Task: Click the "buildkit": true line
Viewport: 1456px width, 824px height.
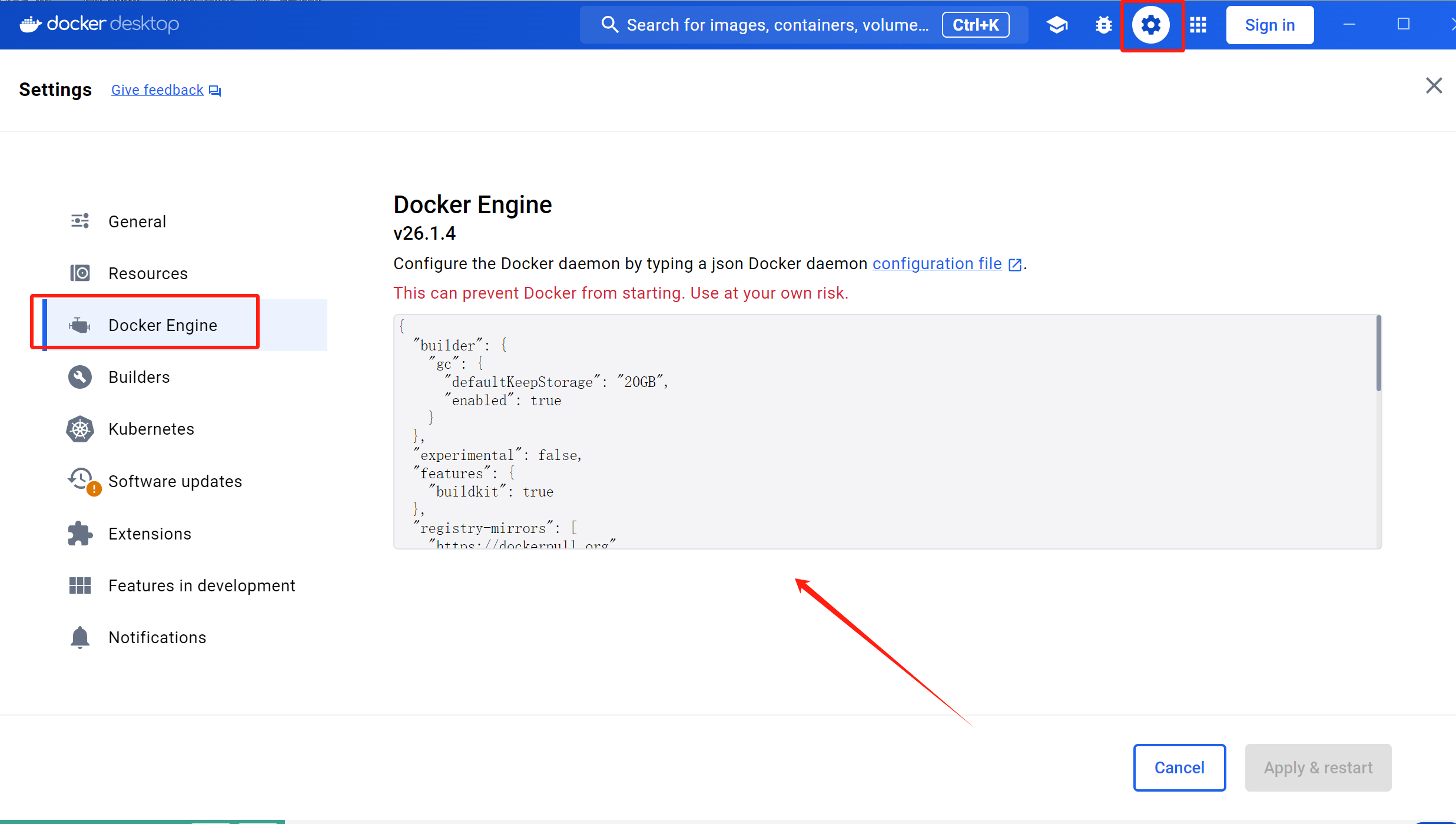Action: click(x=491, y=491)
